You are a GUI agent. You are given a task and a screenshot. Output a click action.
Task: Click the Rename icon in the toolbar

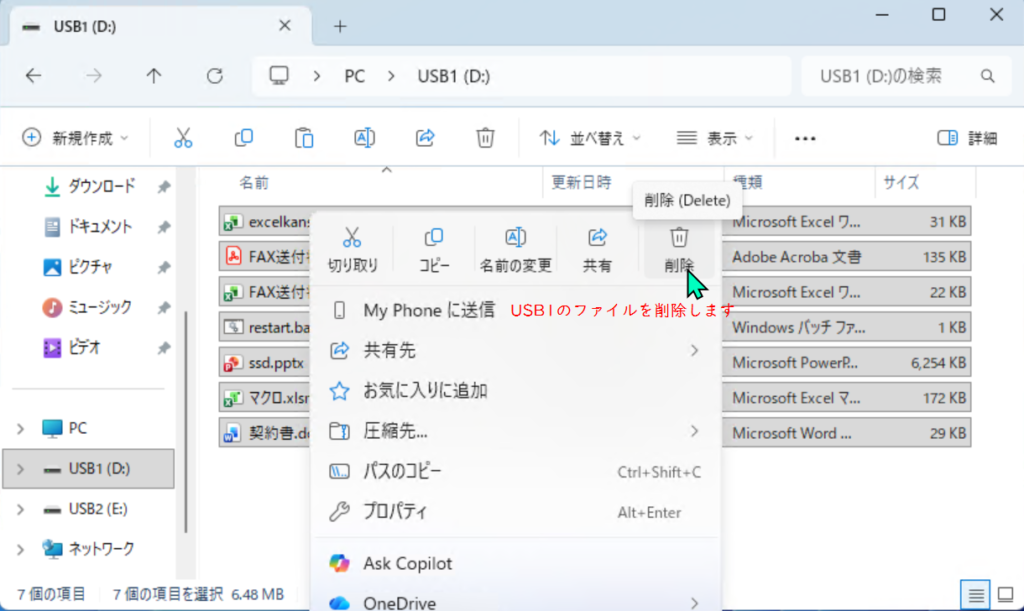coord(365,138)
